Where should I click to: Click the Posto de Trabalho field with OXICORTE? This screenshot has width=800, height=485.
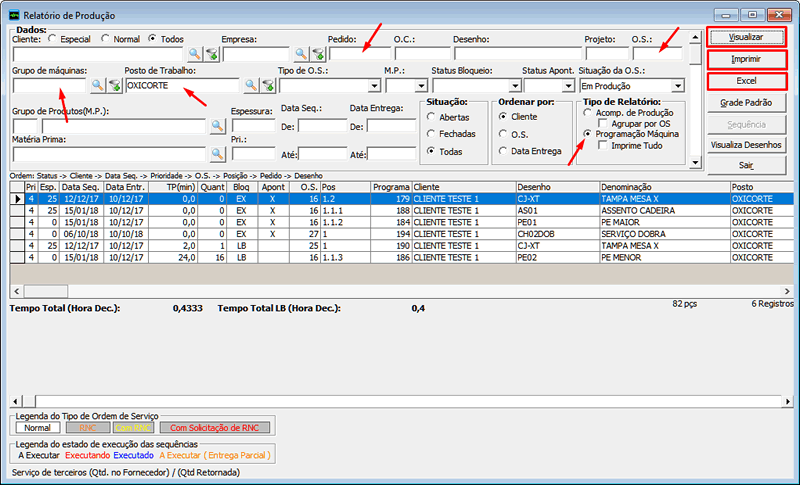click(x=182, y=85)
